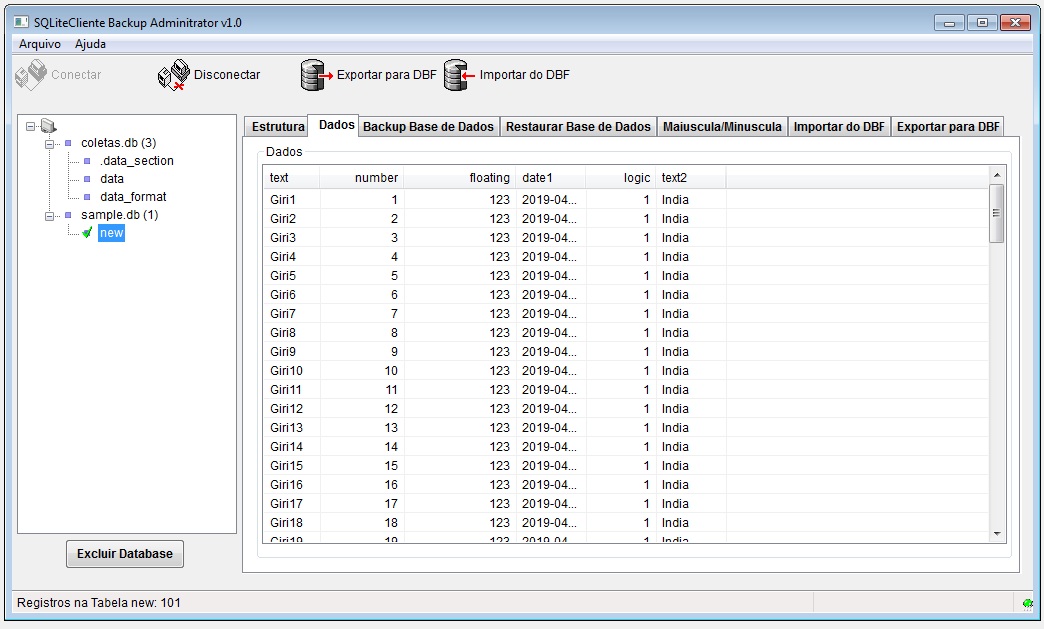Click the Importar do DBF toolbar icon
Screen dimensions: 1044x629
458,75
